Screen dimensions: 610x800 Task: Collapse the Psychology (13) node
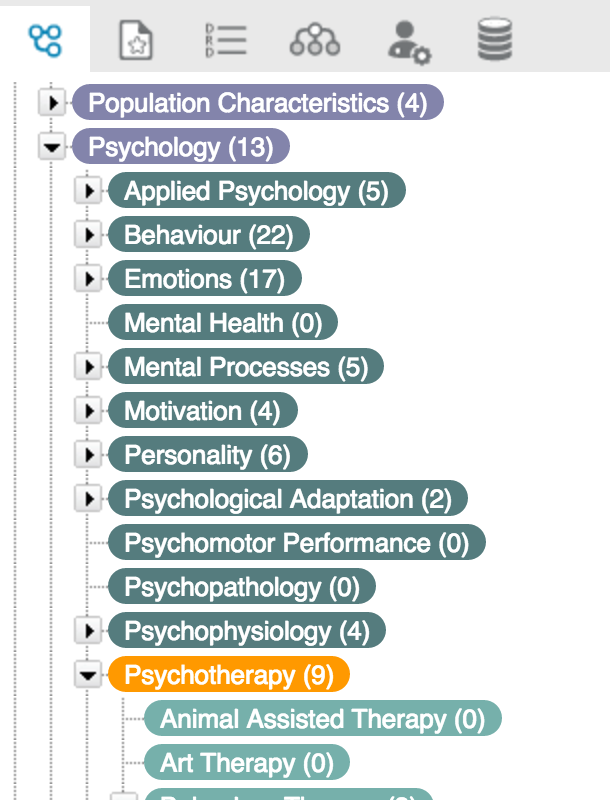pos(52,147)
